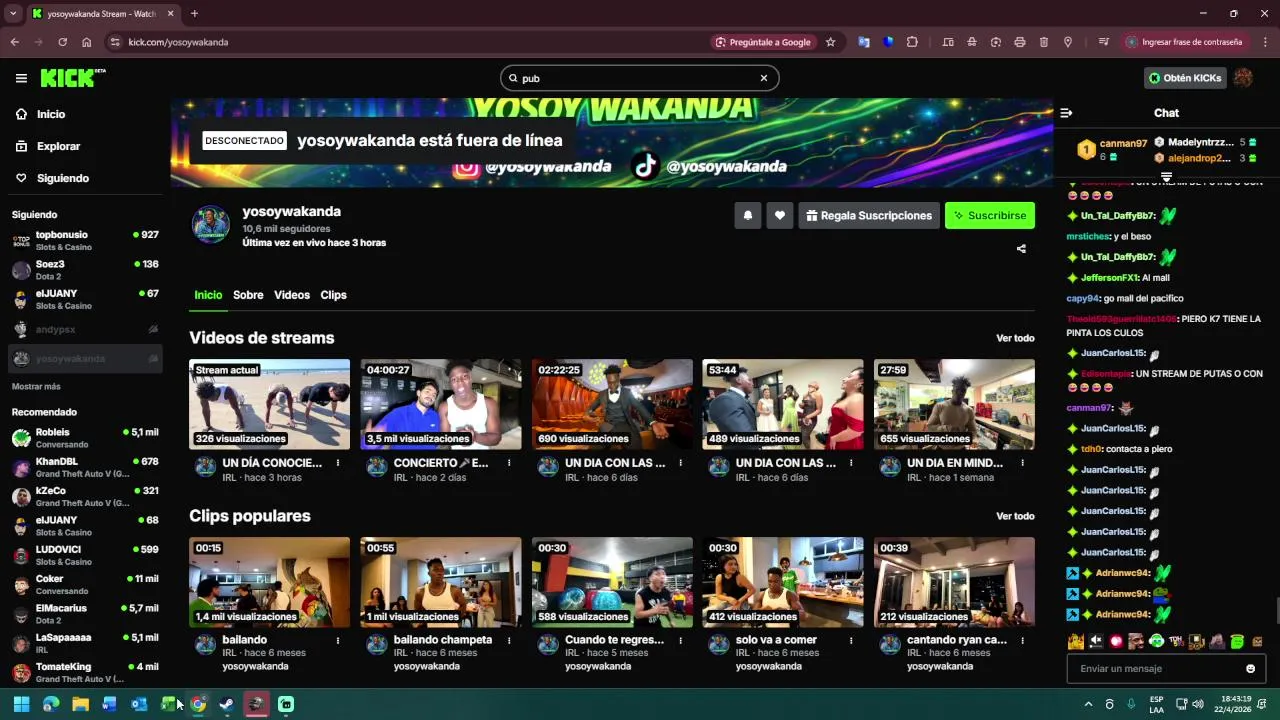This screenshot has height=720, width=1280.
Task: Open options menu for bailando champeta clip
Action: (x=509, y=640)
